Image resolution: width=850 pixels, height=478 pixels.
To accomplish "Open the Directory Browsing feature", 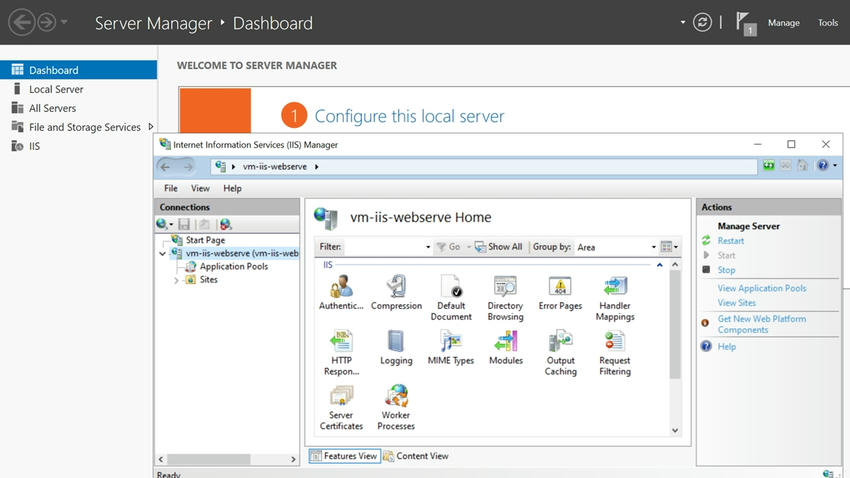I will [x=505, y=298].
